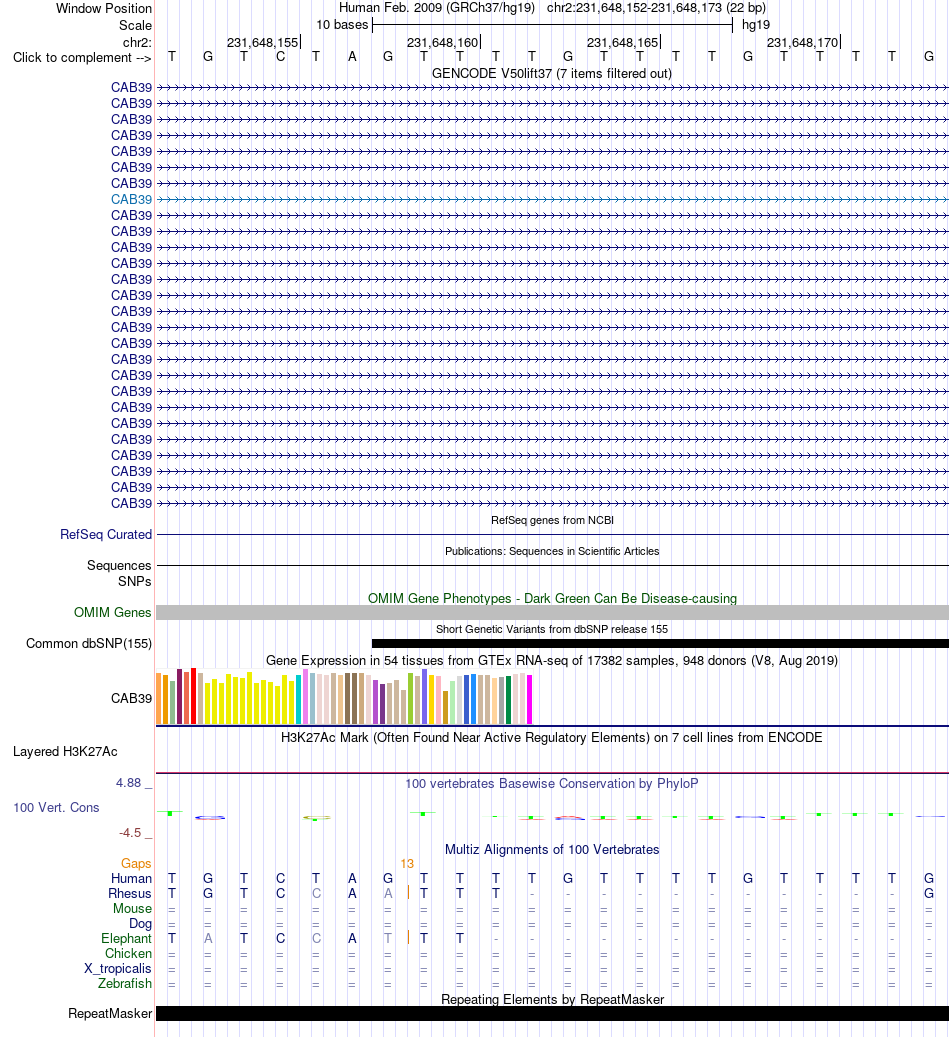This screenshot has height=1037, width=950.
Task: Click the Chicken alignment row label
Action: (128, 954)
